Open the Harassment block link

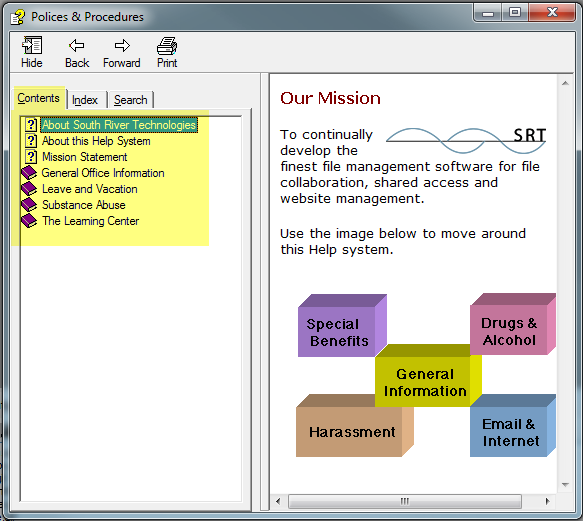pyautogui.click(x=354, y=426)
